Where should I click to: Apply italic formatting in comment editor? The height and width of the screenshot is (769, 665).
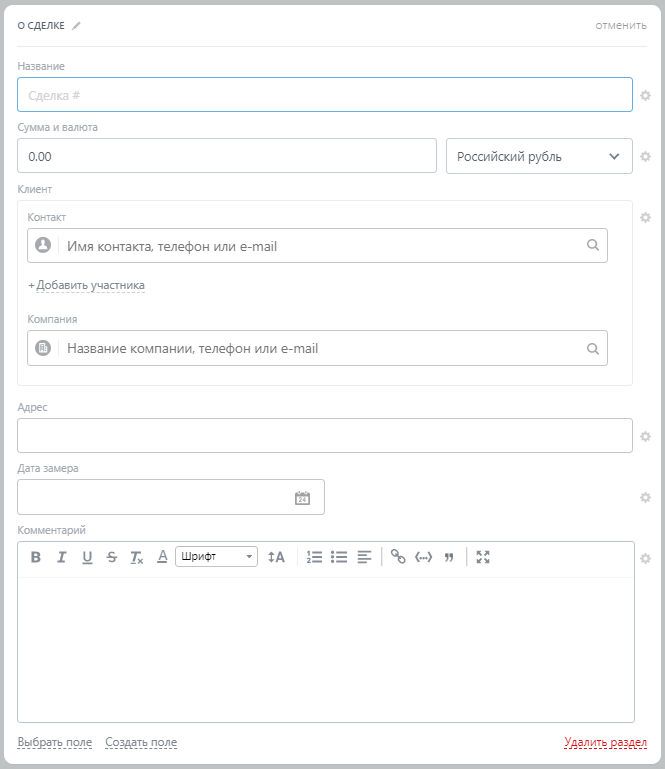(x=61, y=557)
